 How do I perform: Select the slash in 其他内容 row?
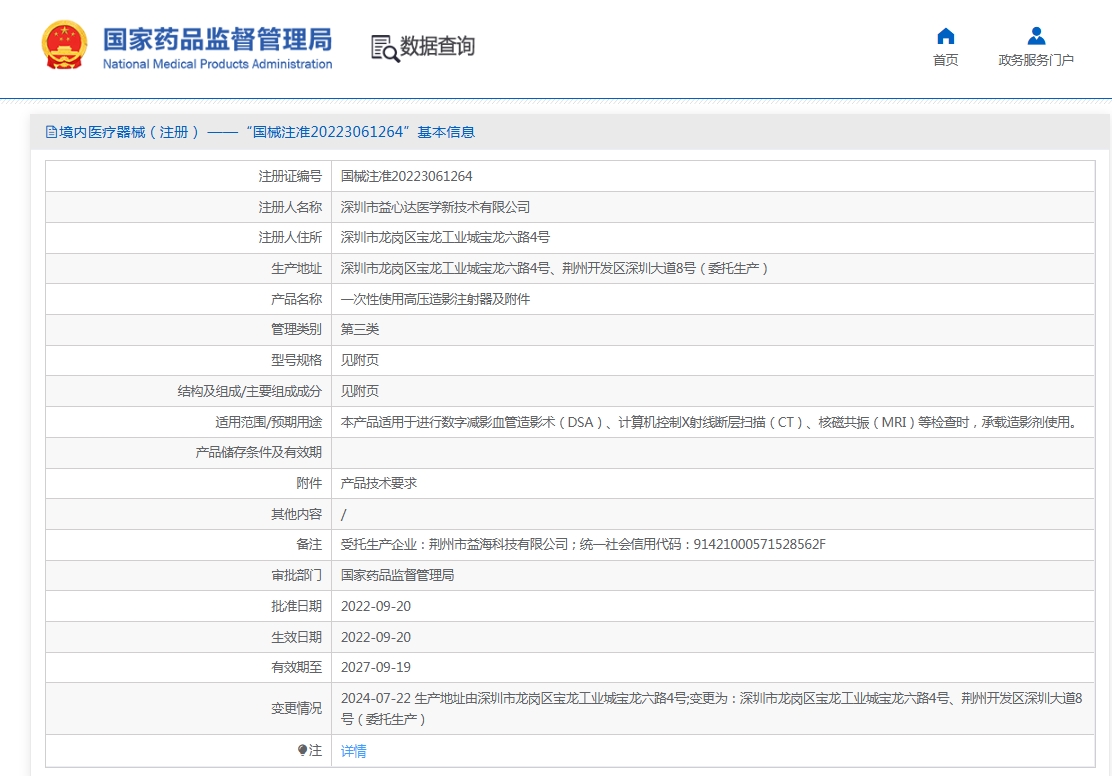point(343,514)
